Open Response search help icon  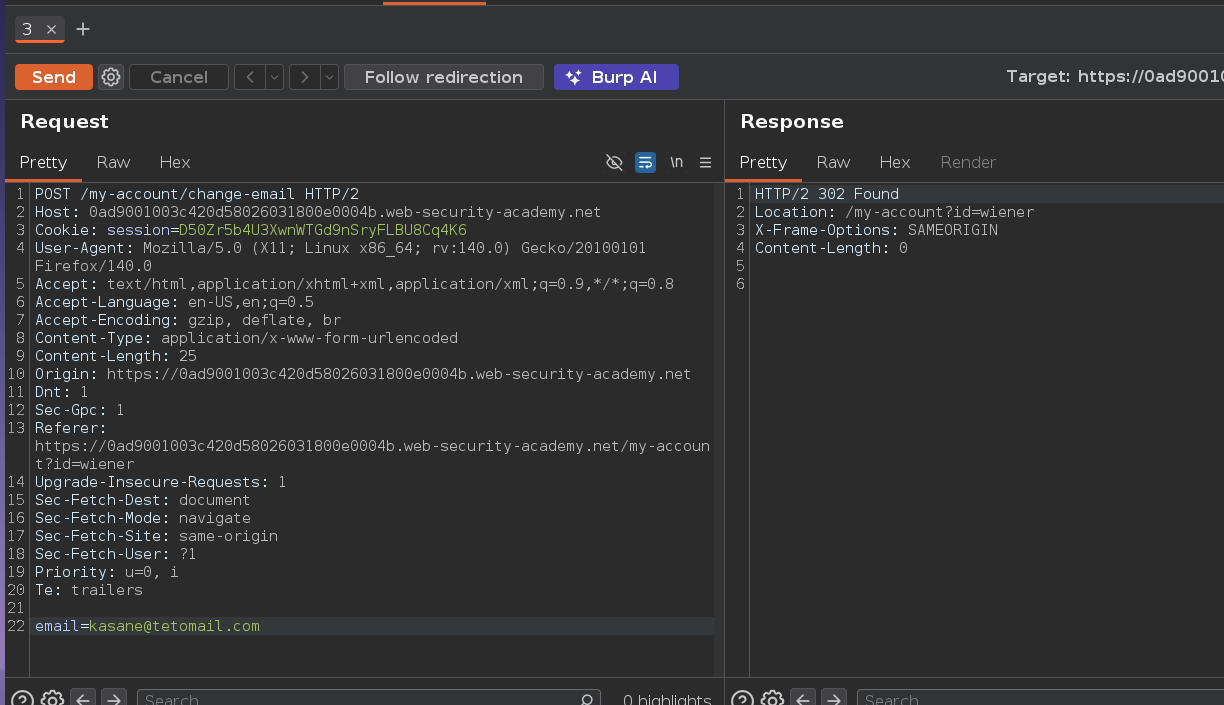[x=742, y=700]
